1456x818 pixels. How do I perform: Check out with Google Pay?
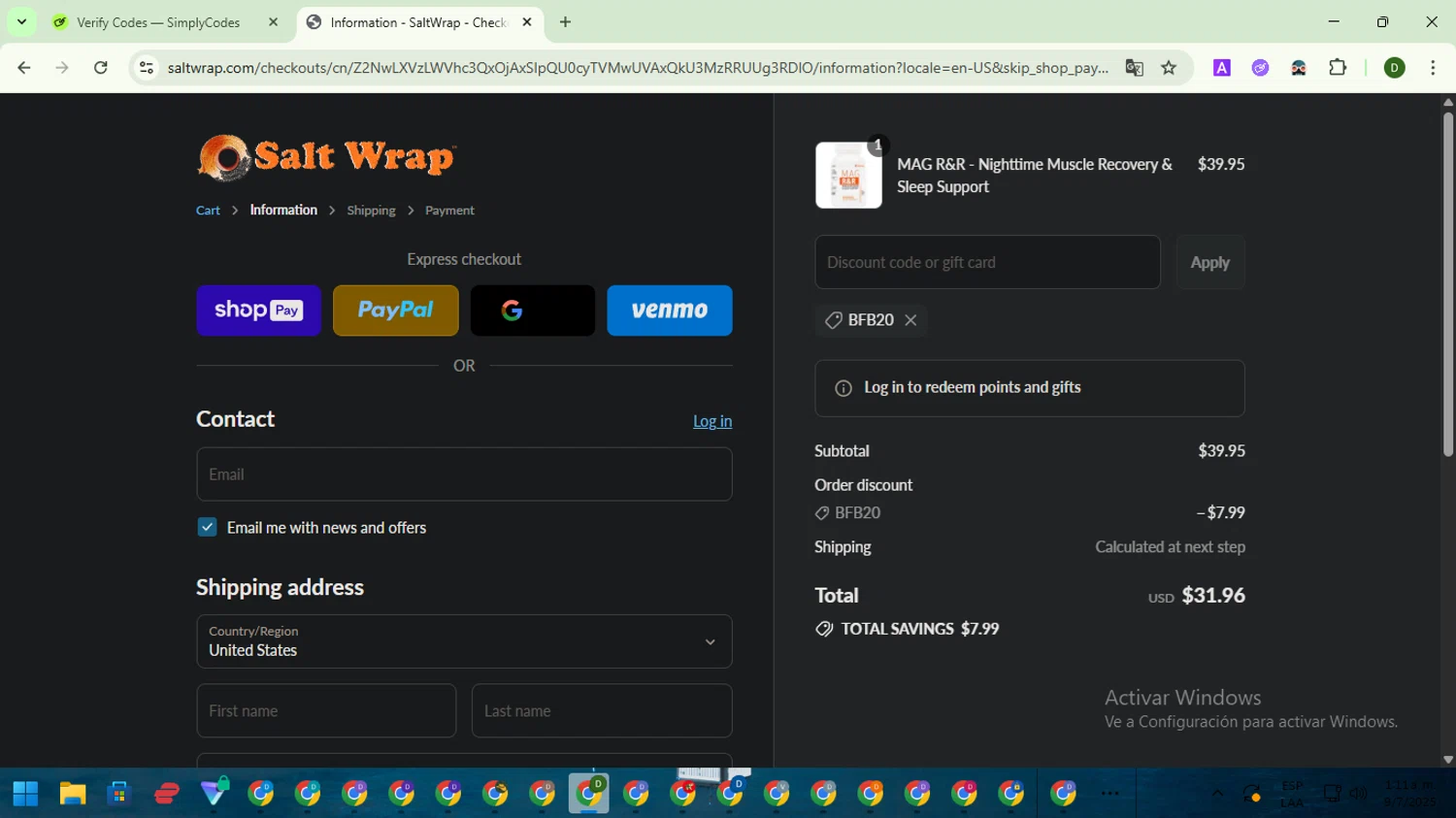coord(533,311)
